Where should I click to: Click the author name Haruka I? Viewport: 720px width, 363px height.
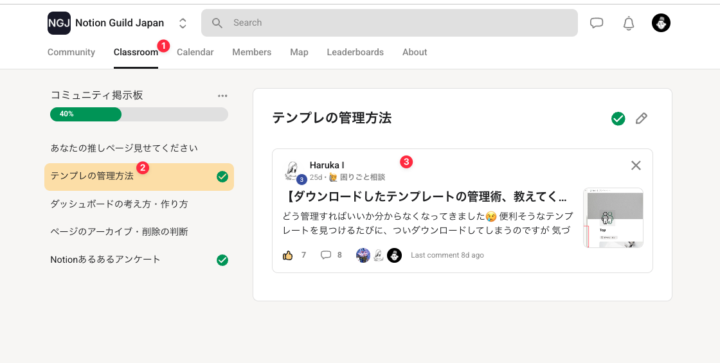[x=327, y=165]
